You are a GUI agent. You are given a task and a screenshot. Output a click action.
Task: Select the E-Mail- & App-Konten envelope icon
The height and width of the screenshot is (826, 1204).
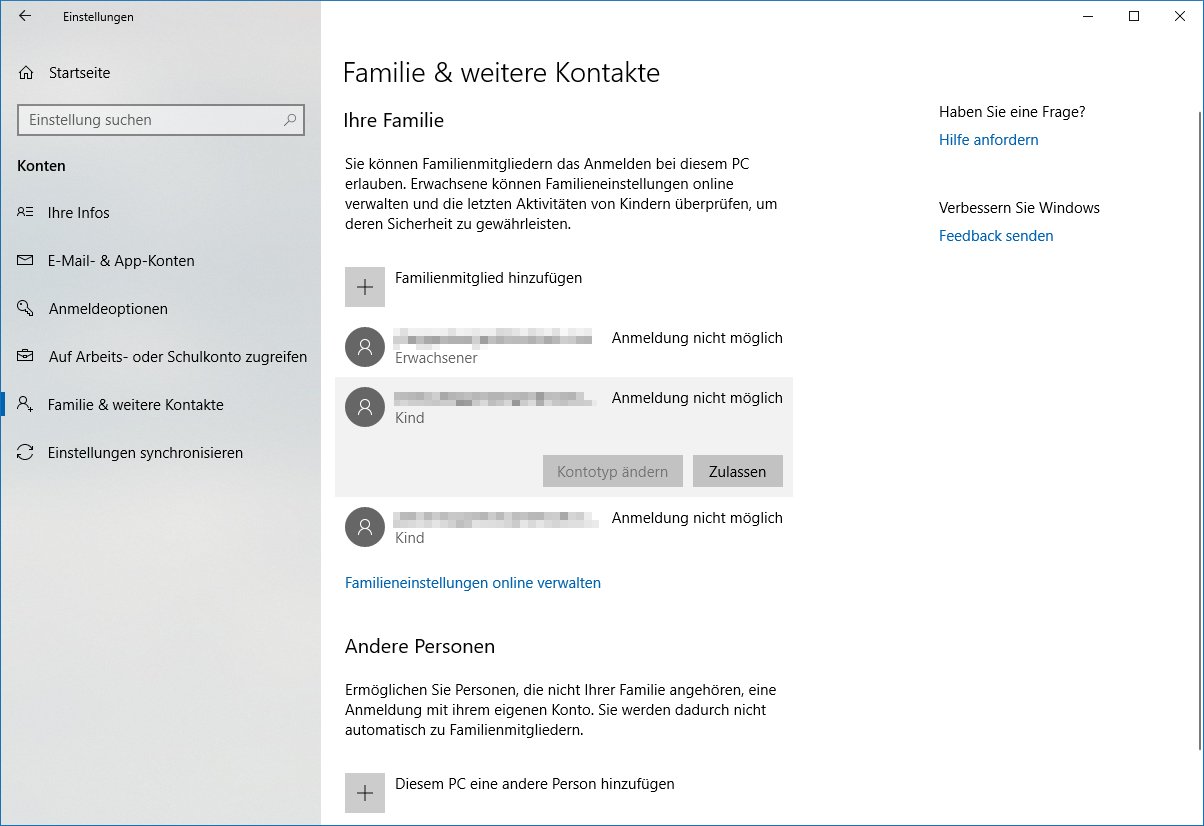coord(26,261)
